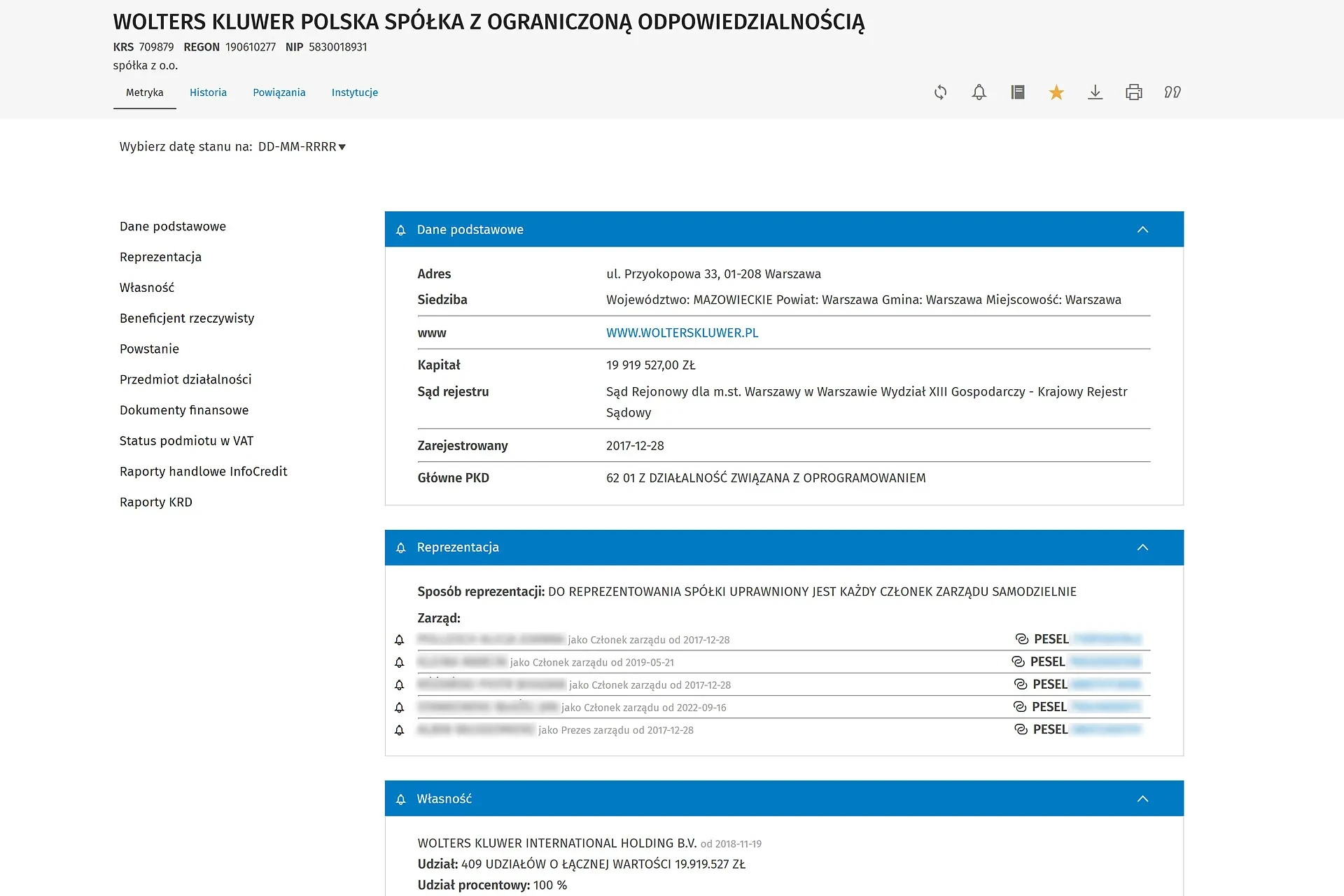1344x896 pixels.
Task: Click the KRS number 709879
Action: pyautogui.click(x=156, y=47)
